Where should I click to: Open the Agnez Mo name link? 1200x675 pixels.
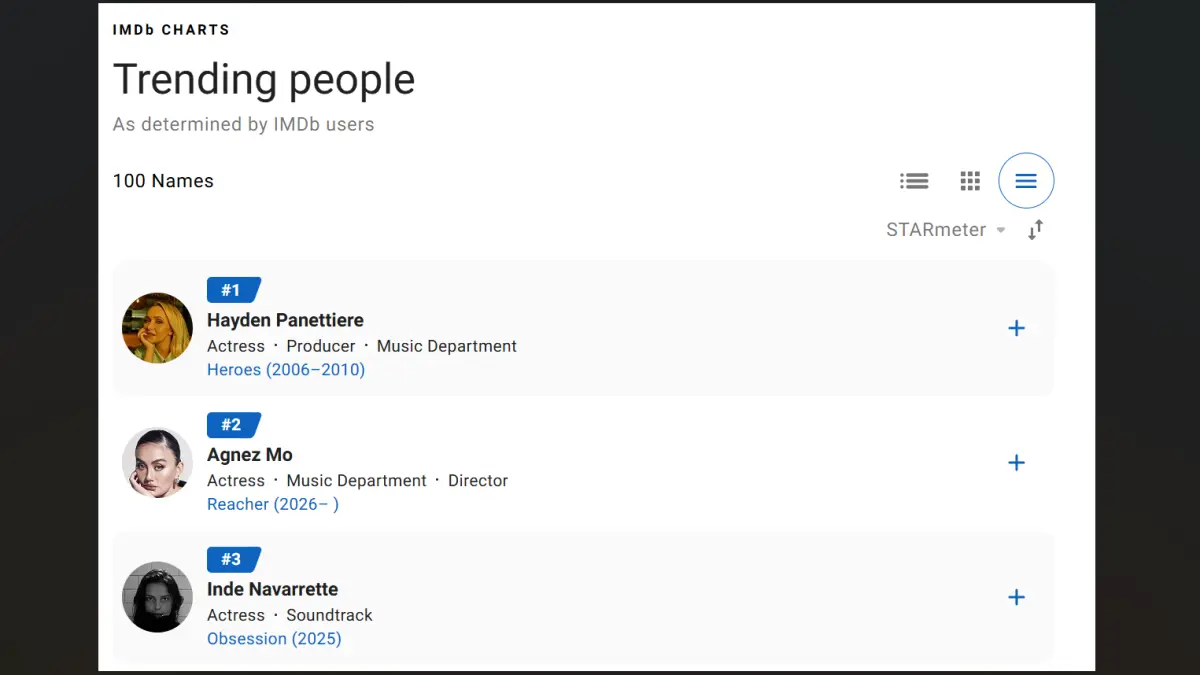point(250,455)
